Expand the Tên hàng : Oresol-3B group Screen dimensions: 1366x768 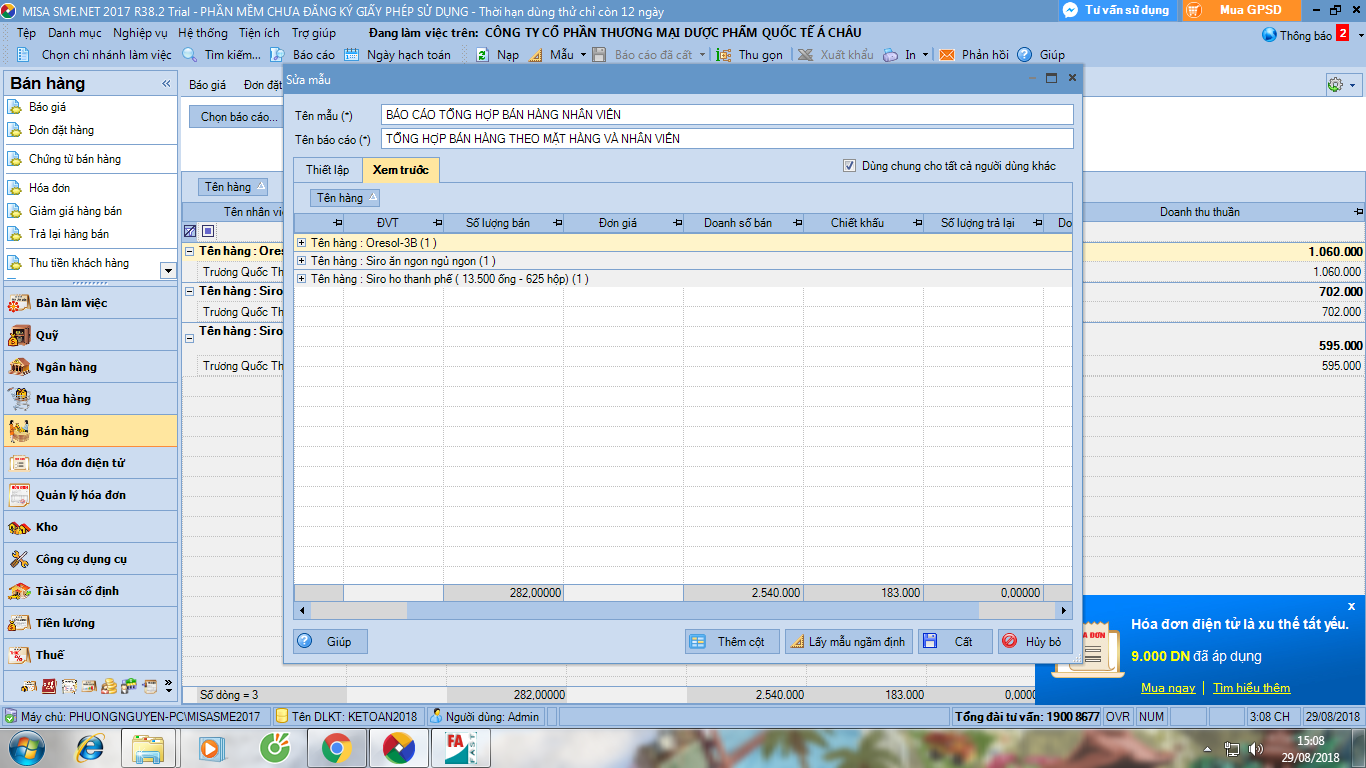(x=302, y=243)
